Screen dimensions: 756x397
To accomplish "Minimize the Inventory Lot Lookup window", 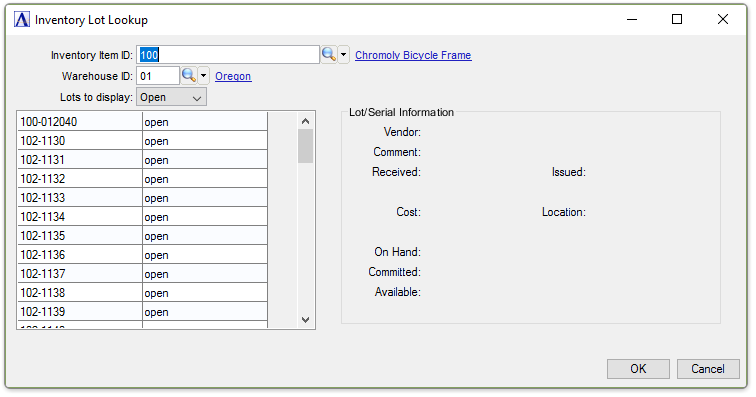I will coord(632,19).
